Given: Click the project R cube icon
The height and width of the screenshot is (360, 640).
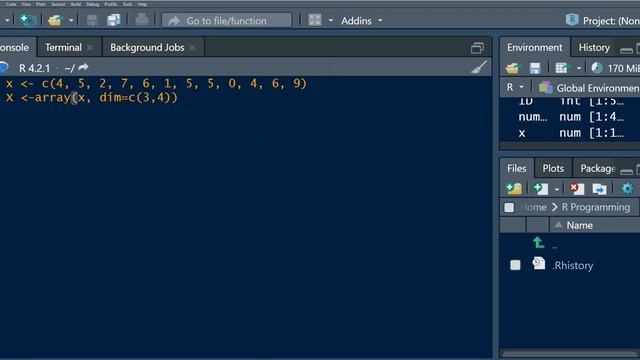Looking at the screenshot, I should coord(572,19).
